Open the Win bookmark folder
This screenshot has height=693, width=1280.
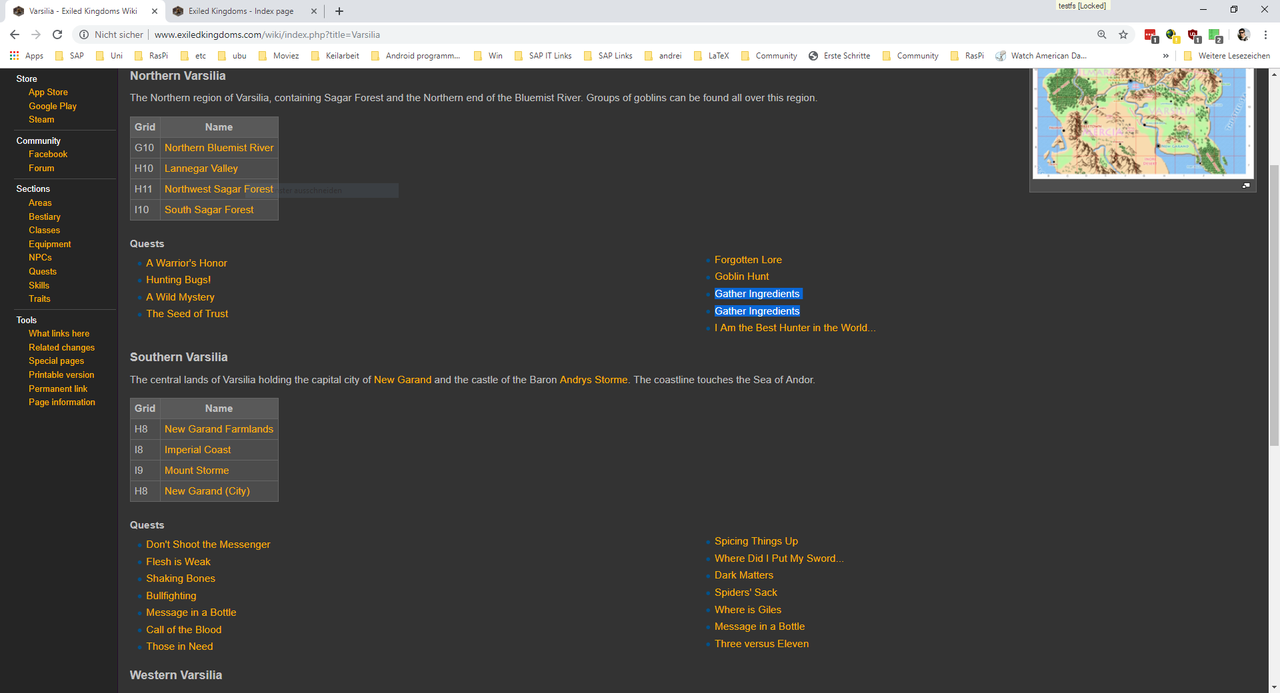pos(487,56)
